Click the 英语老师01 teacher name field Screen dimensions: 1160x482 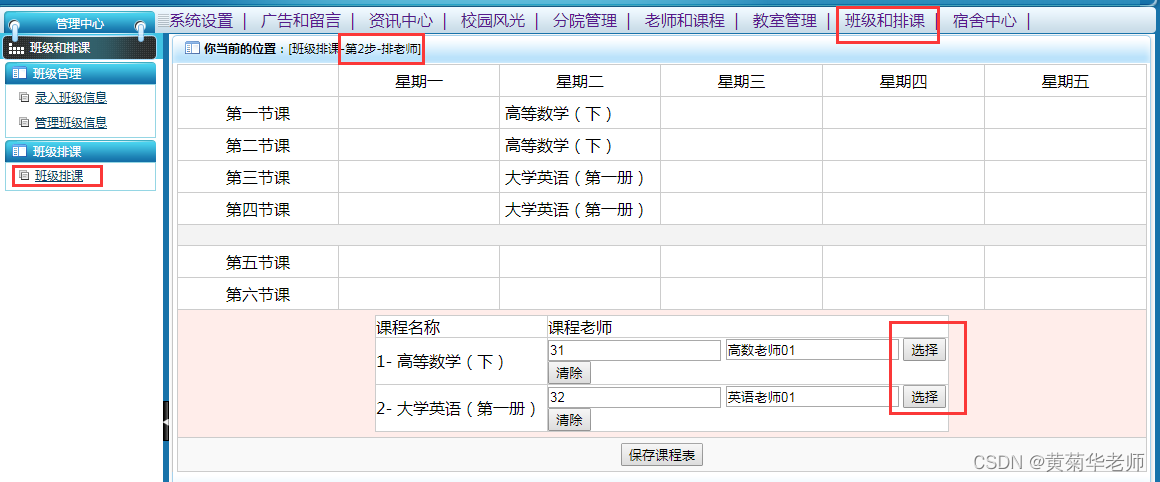pos(812,398)
